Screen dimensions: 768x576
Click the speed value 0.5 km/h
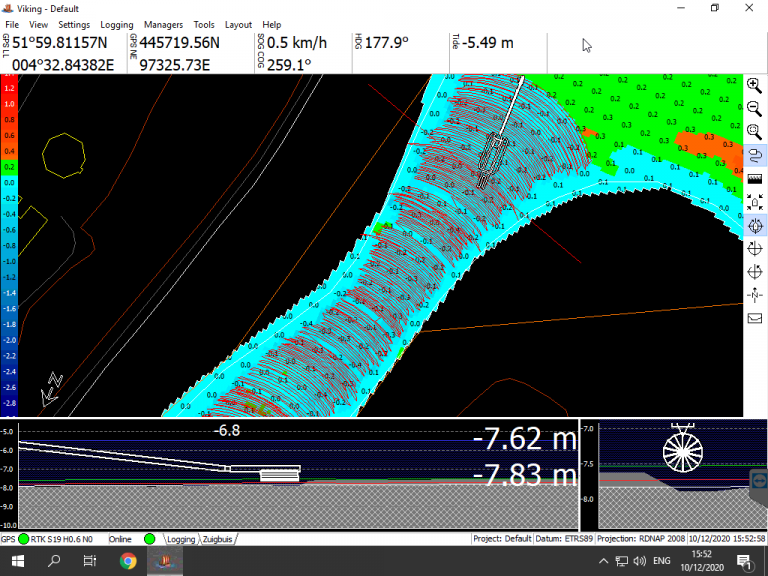(x=297, y=43)
